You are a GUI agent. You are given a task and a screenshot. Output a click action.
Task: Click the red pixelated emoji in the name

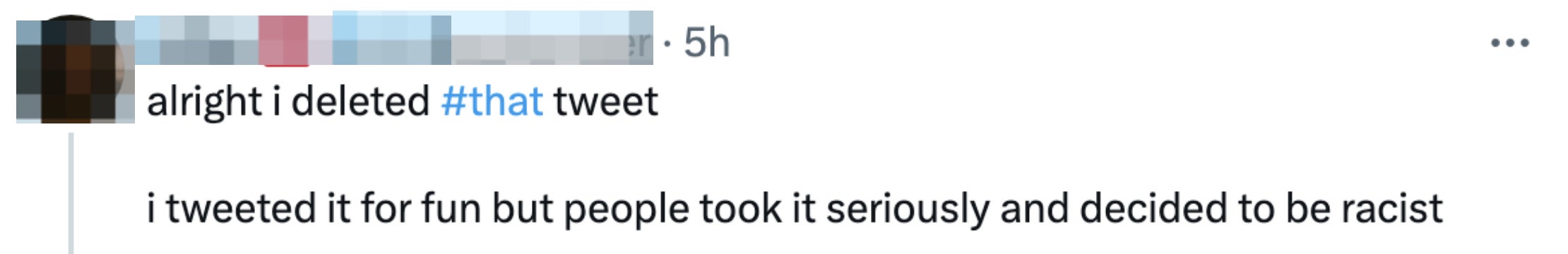pos(285,40)
